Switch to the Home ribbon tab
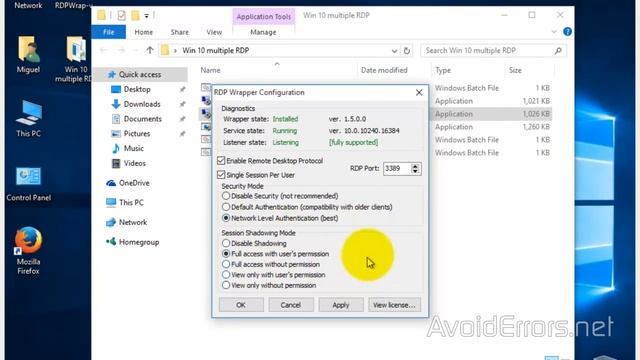This screenshot has height=360, width=640. [144, 32]
